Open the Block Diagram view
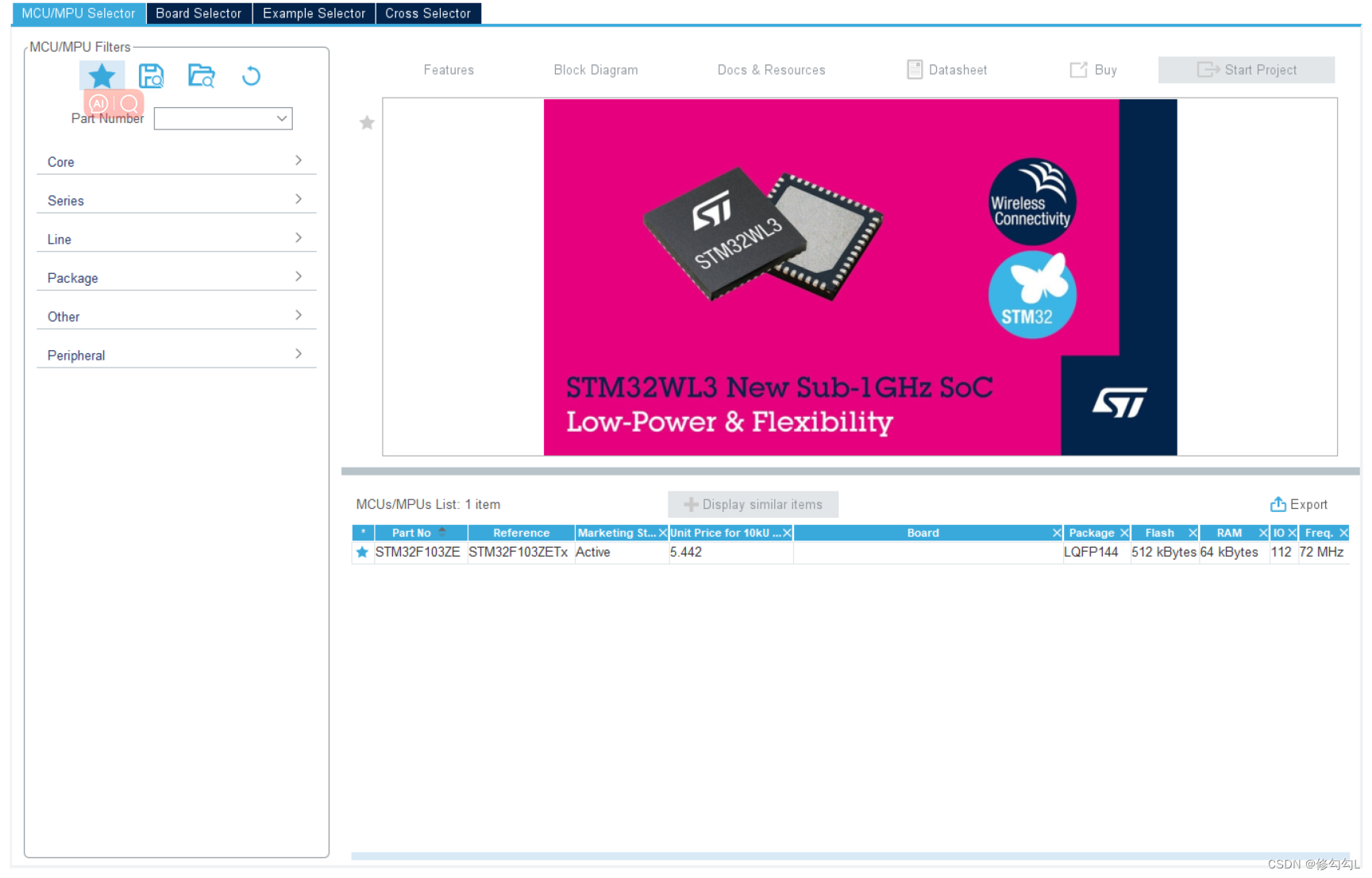1372x878 pixels. point(595,70)
